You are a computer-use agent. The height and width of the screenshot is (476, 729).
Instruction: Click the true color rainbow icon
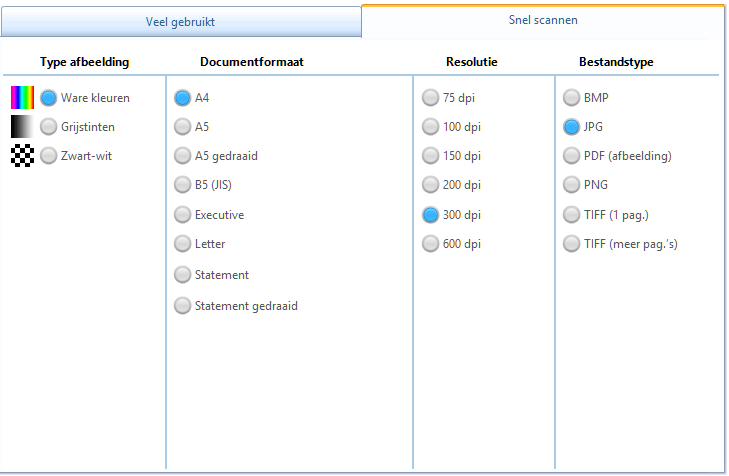(x=22, y=98)
